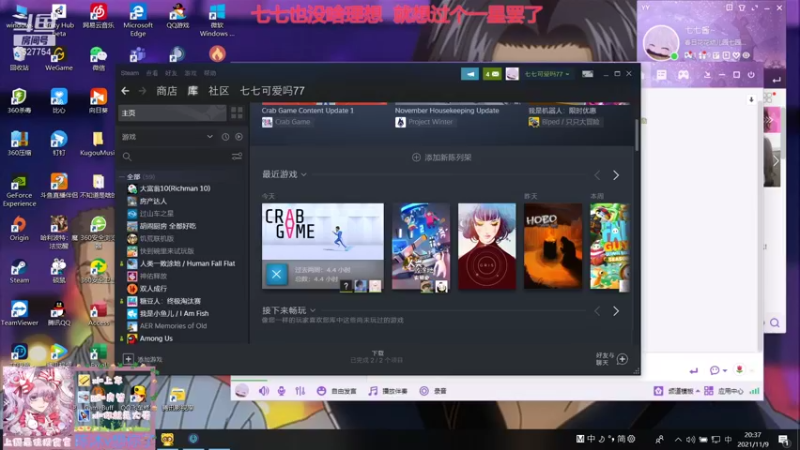This screenshot has height=450, width=800.
Task: Open the Steam announcements megaphone icon
Action: tap(469, 74)
